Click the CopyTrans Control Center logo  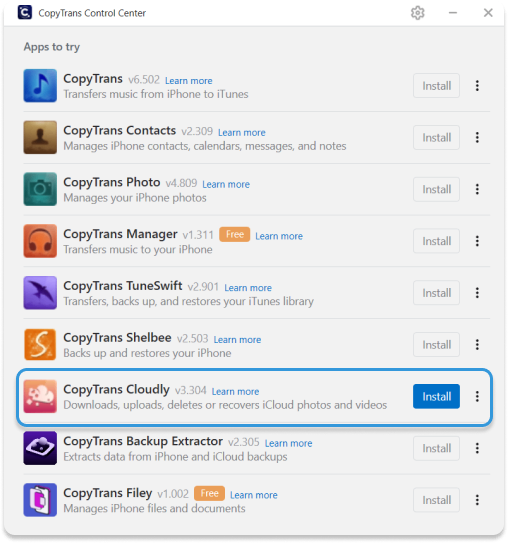point(25,12)
